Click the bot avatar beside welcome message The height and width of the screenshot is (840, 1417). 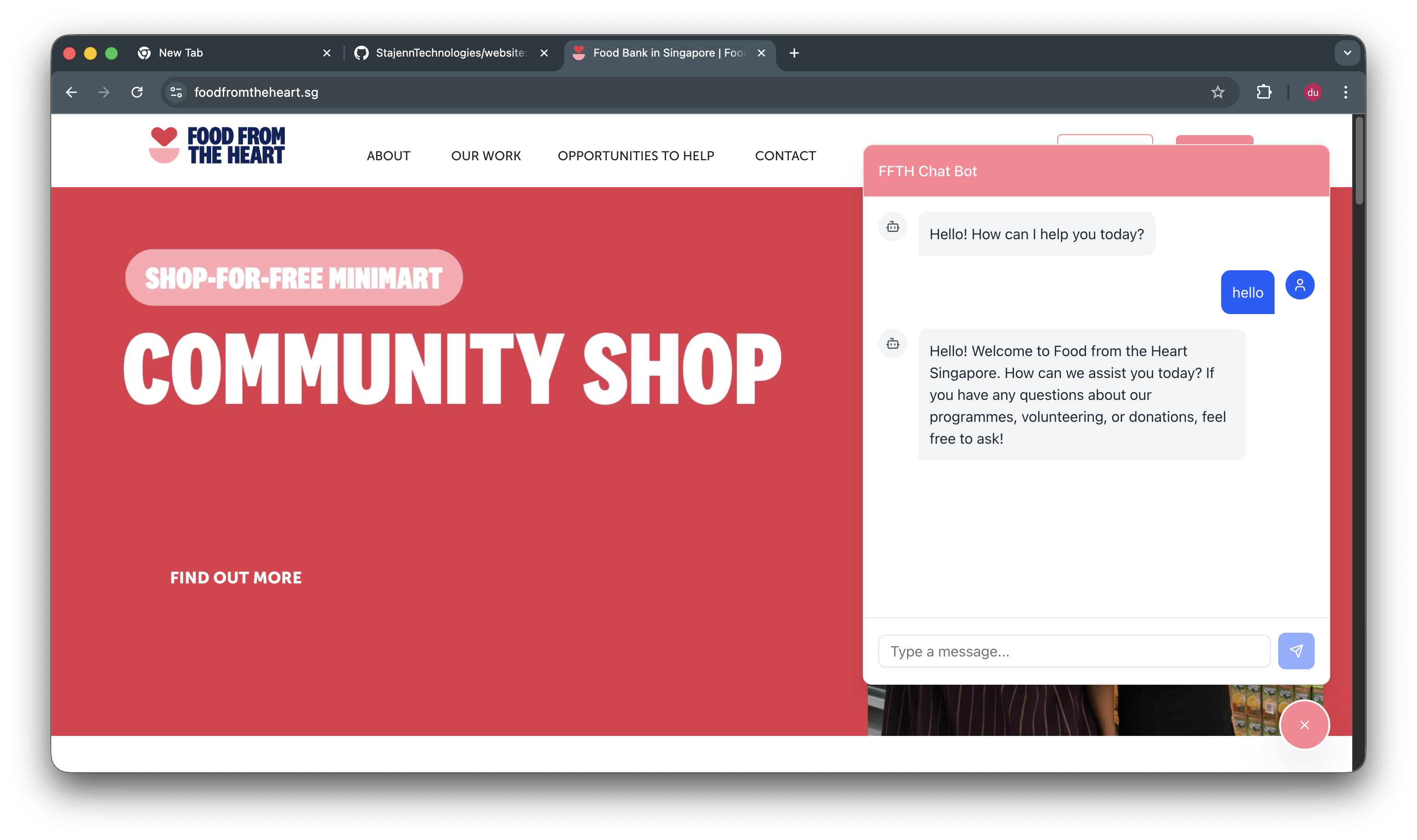pos(892,343)
